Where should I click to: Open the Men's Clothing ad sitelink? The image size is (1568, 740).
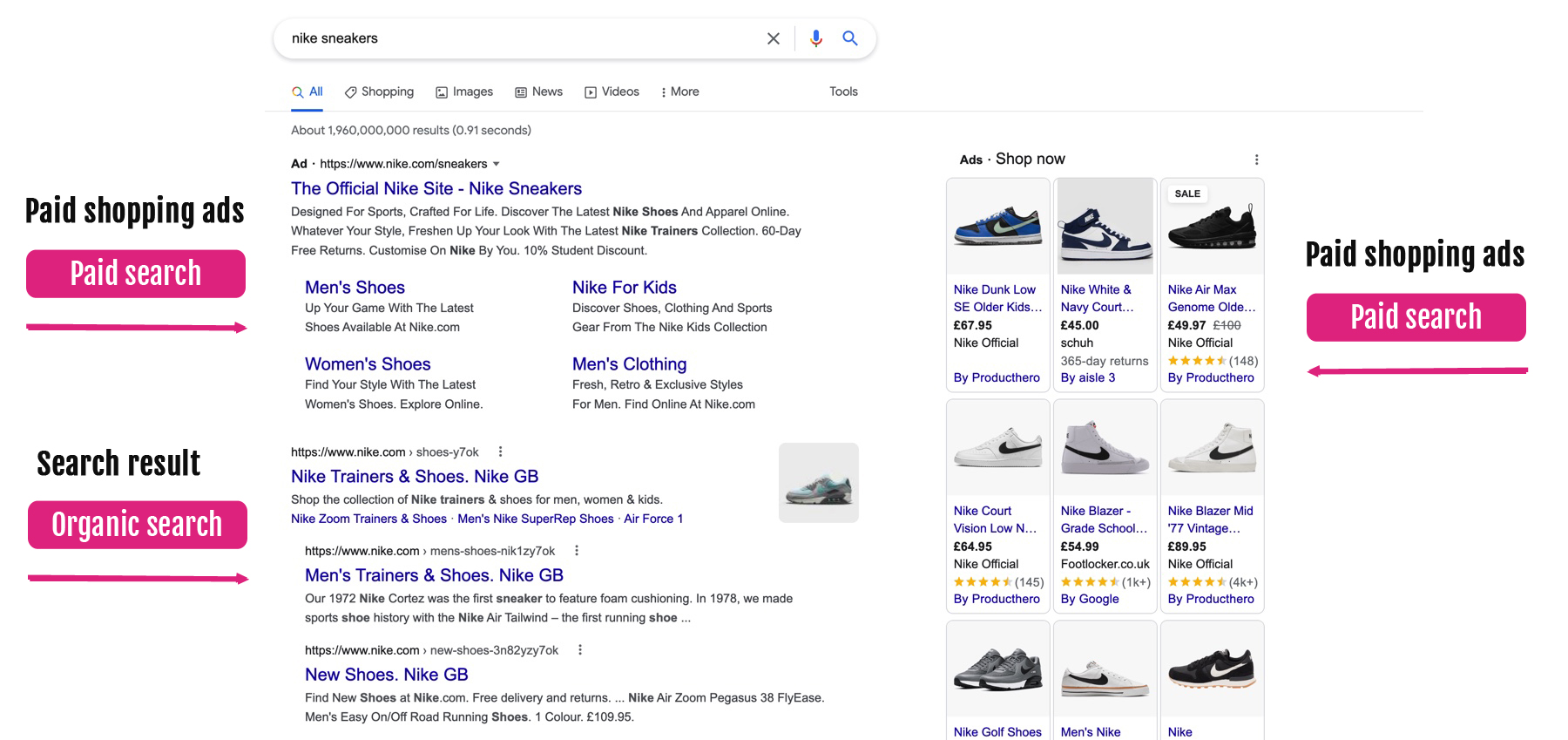629,364
